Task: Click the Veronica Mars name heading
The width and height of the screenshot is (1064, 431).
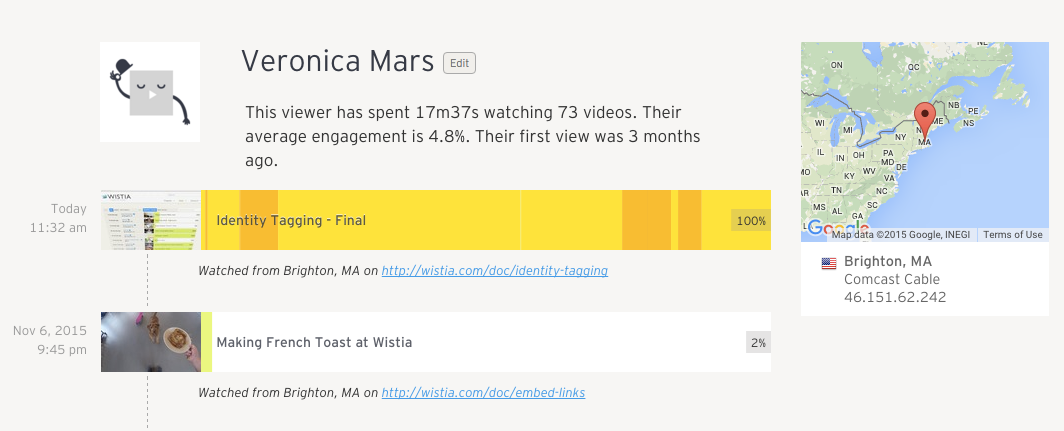Action: click(338, 62)
